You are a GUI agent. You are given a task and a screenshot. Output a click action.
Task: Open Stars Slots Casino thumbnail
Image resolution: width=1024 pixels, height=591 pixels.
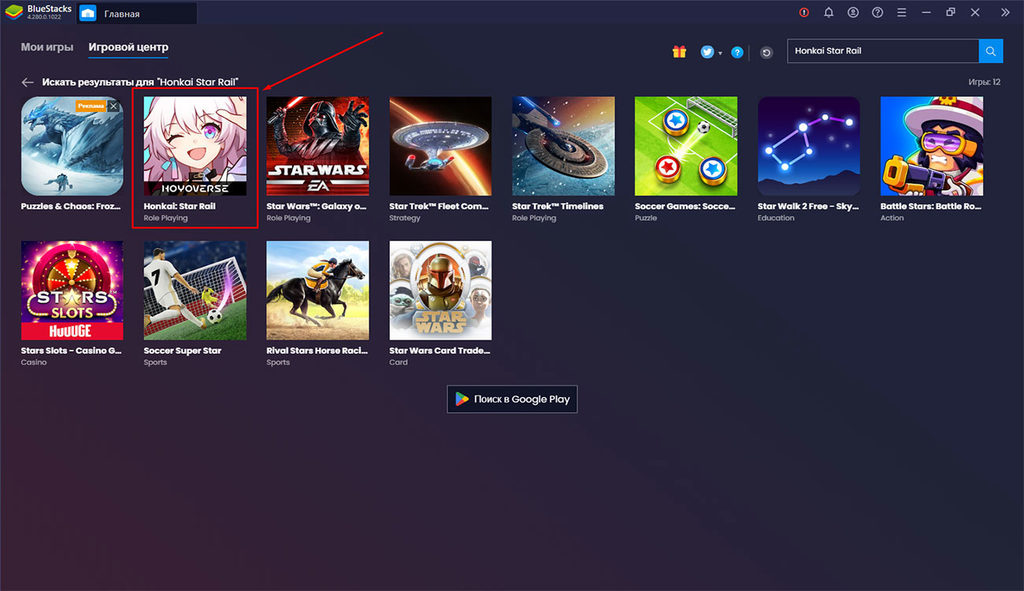72,291
